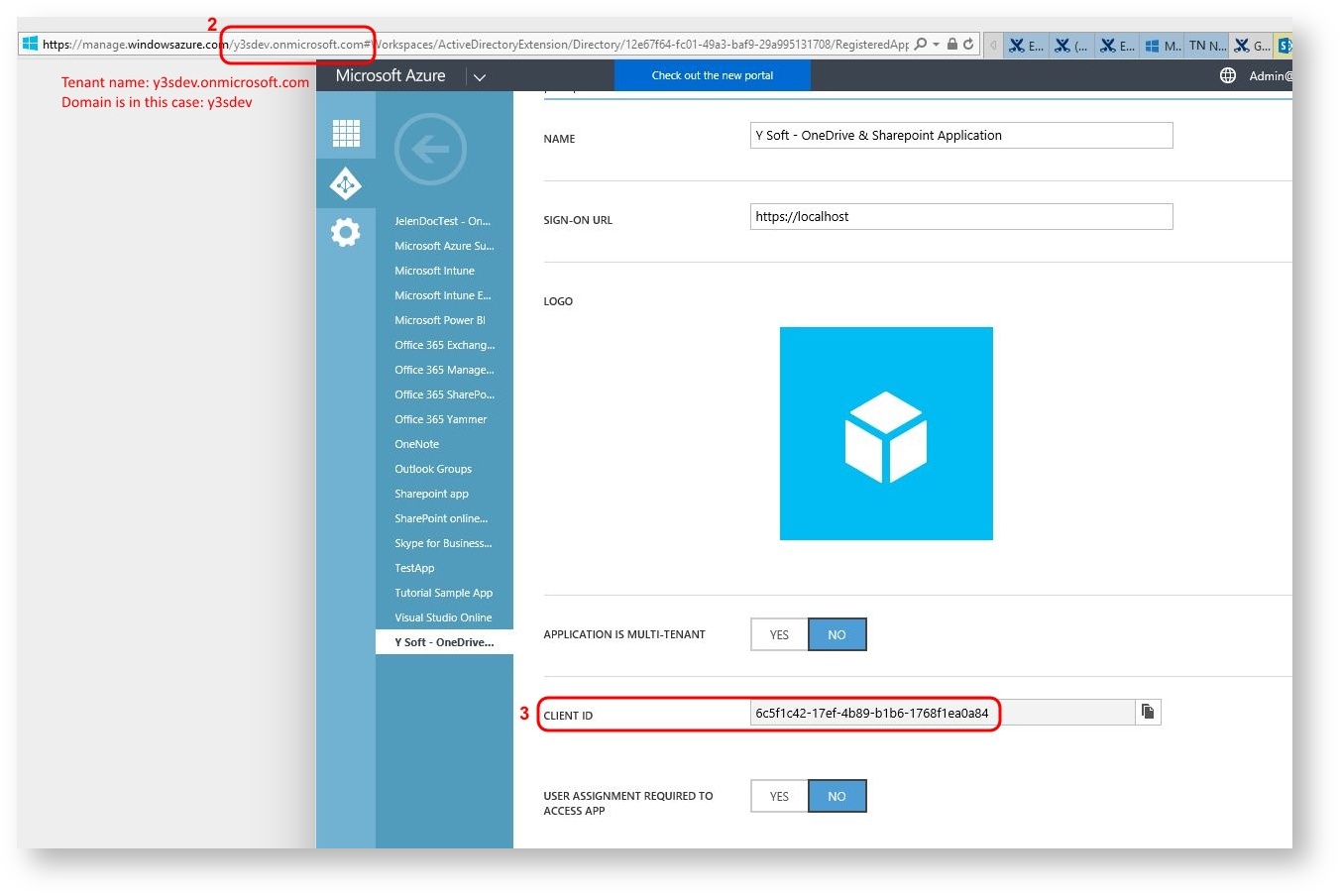
Task: Open the Admin account menu
Action: [1270, 76]
